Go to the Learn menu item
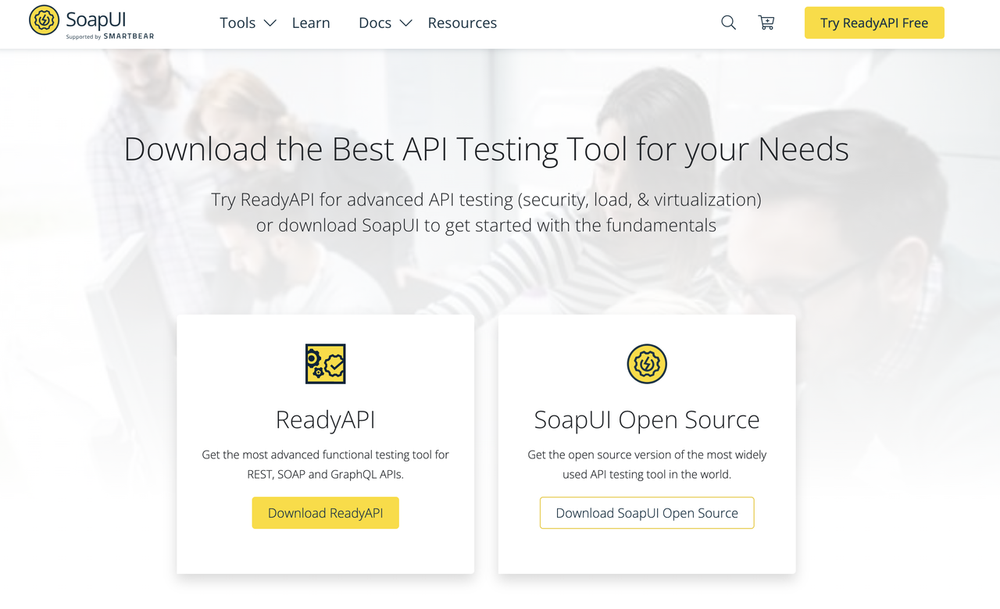 pyautogui.click(x=311, y=23)
